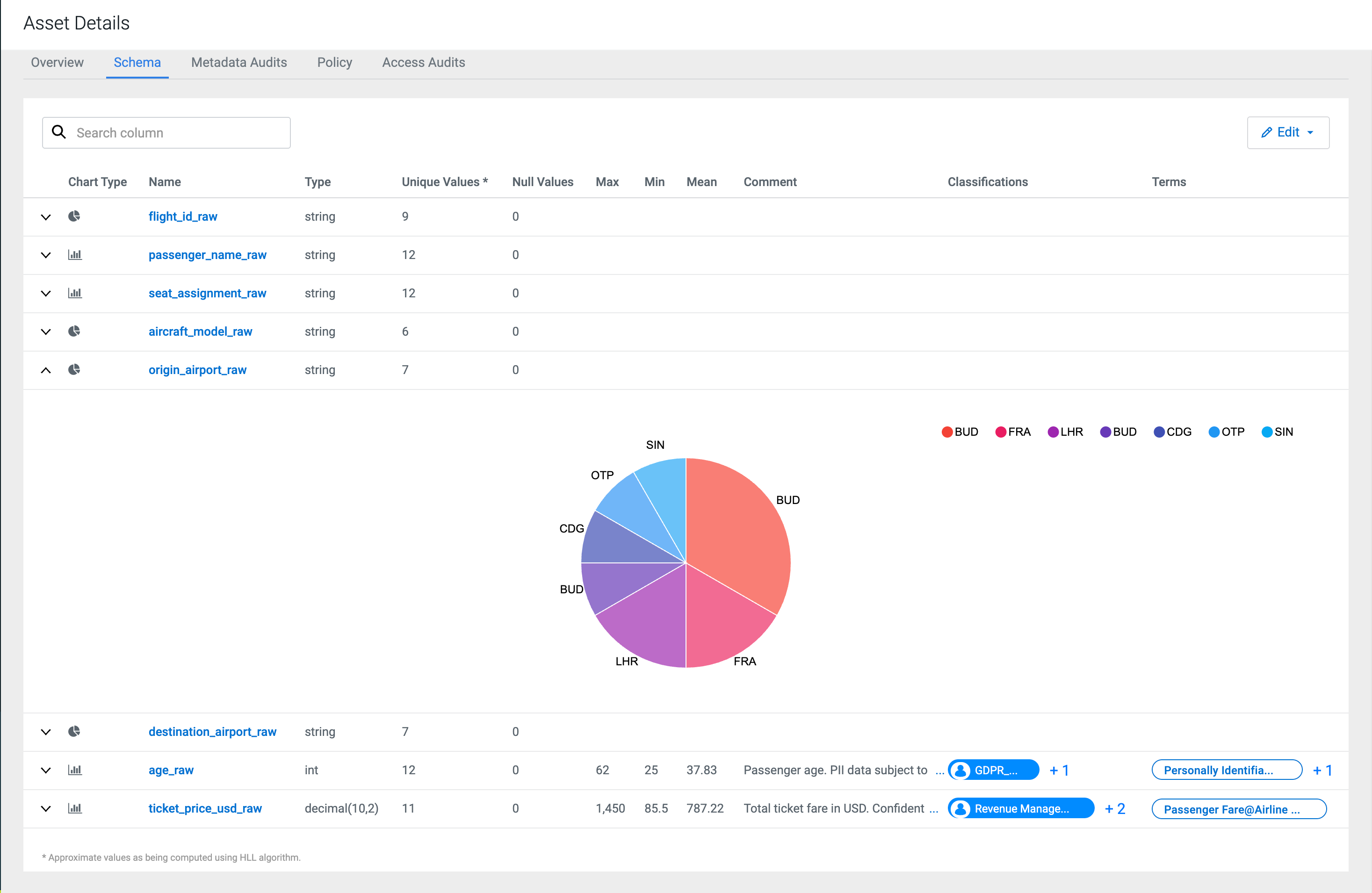Click pie chart icon for flight_id_raw
The width and height of the screenshot is (1372, 893).
(x=74, y=216)
